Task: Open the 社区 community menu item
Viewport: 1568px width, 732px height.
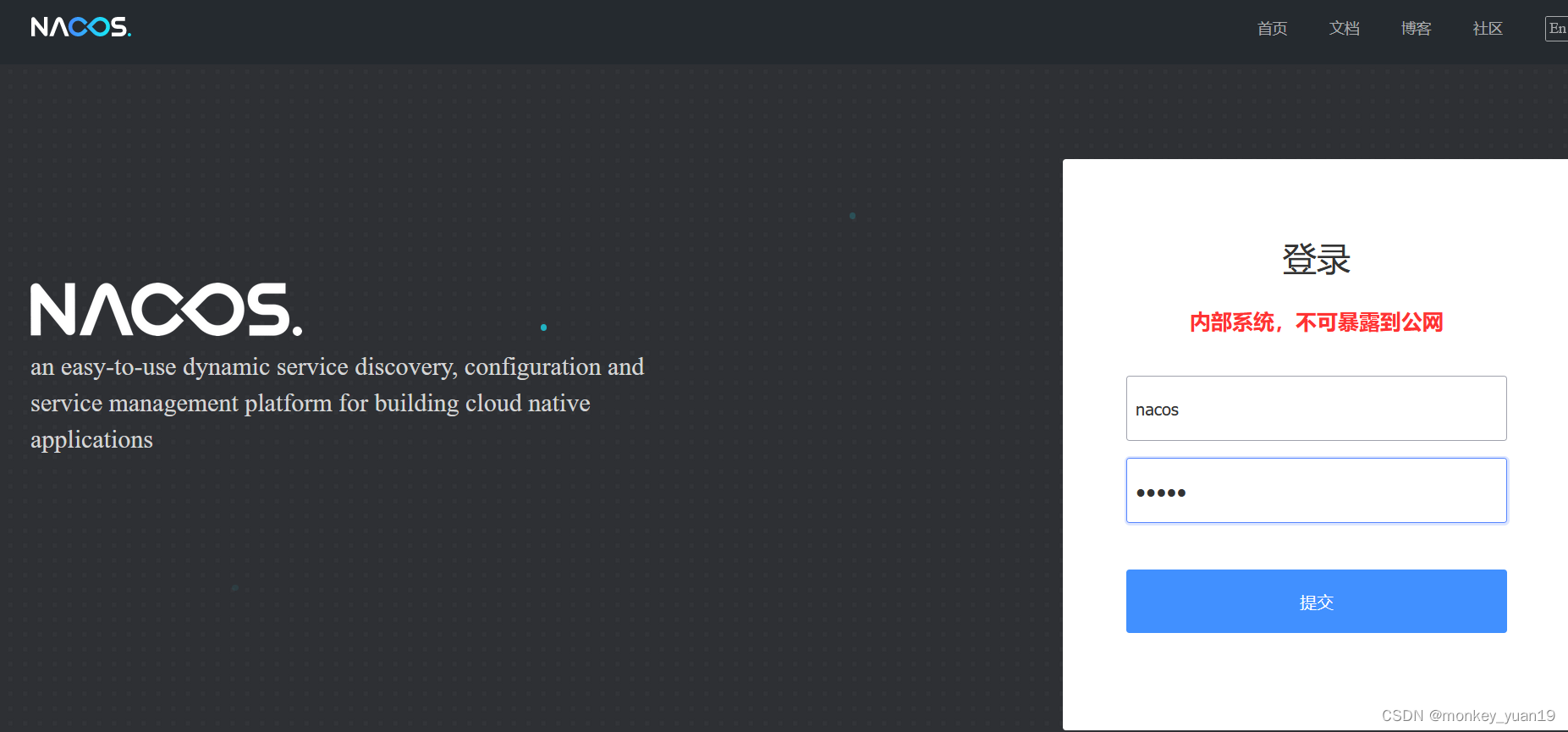Action: click(1488, 29)
